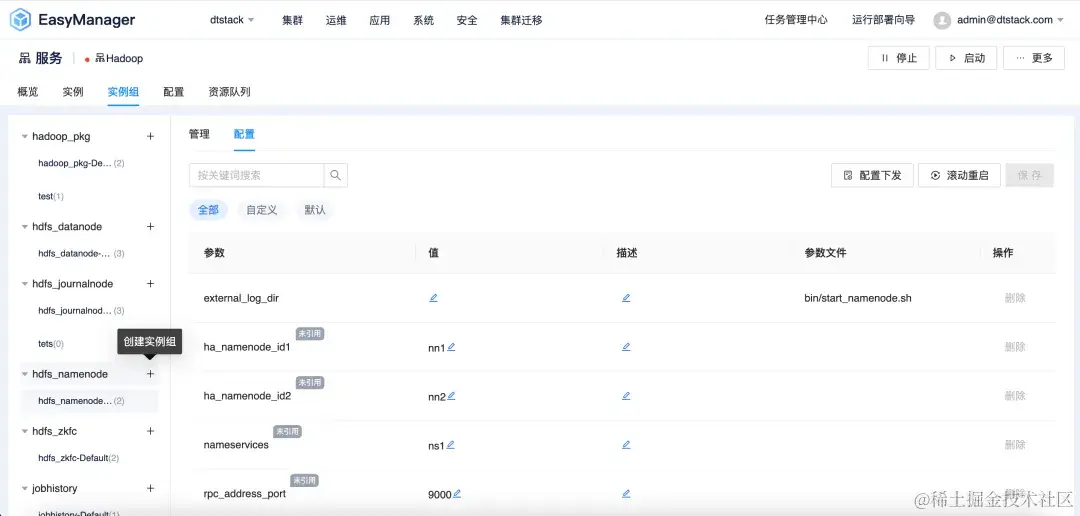Viewport: 1080px width, 516px height.
Task: Switch to the 管理 sub-tab
Action: click(x=199, y=134)
